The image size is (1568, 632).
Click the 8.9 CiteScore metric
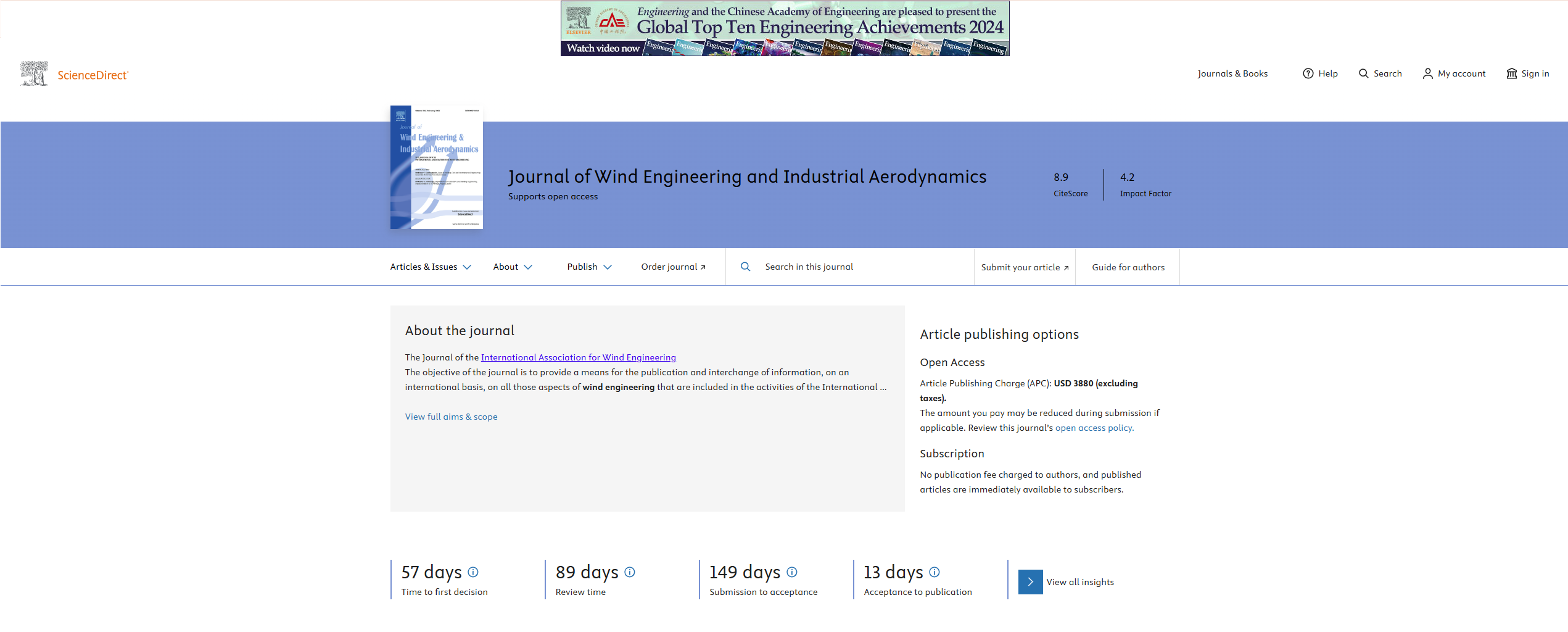pos(1070,185)
